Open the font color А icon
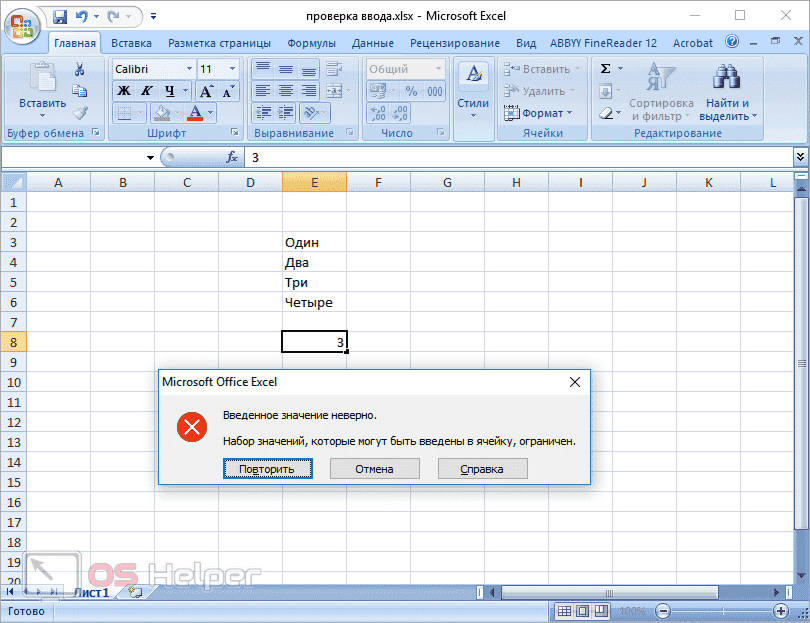 (x=195, y=112)
